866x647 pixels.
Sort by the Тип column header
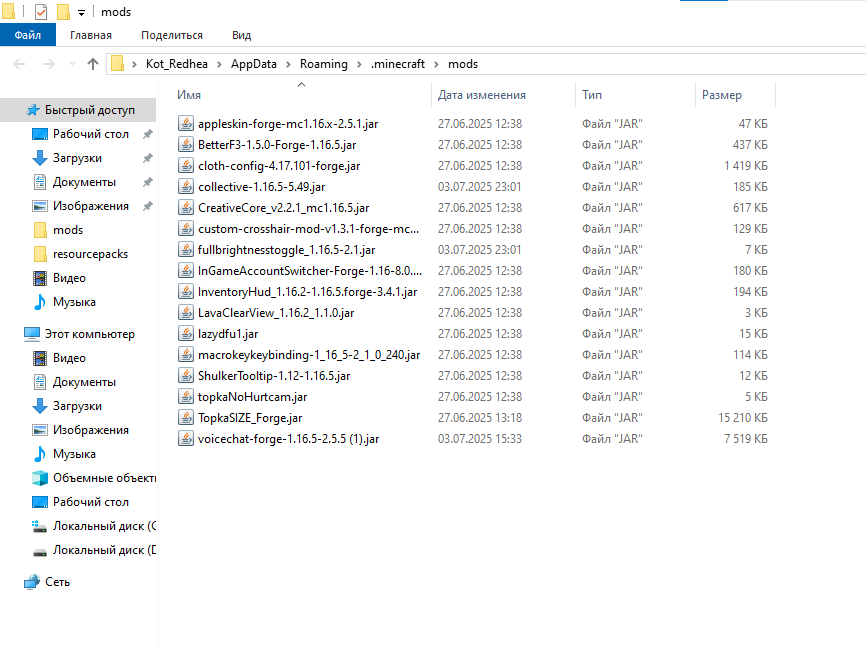592,95
